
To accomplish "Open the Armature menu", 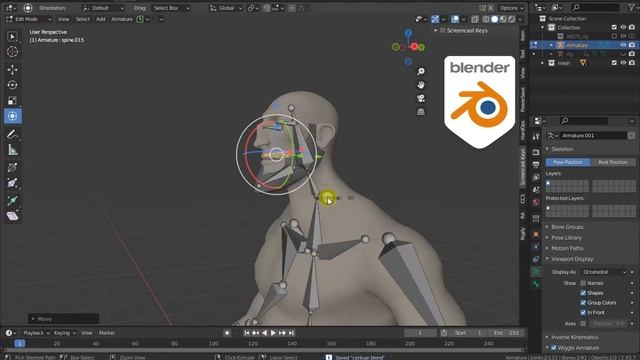I will click(x=122, y=19).
